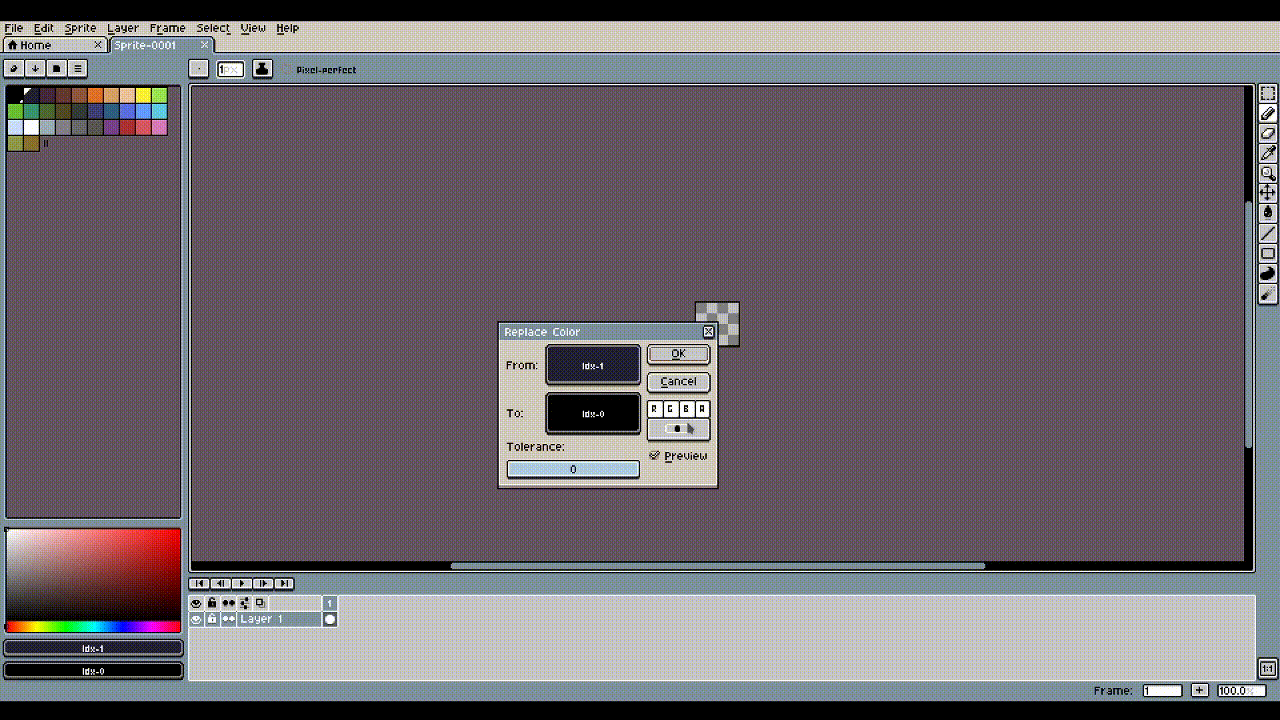Toggle Pixel-perfect drawing mode
The image size is (1280, 720).
(288, 69)
